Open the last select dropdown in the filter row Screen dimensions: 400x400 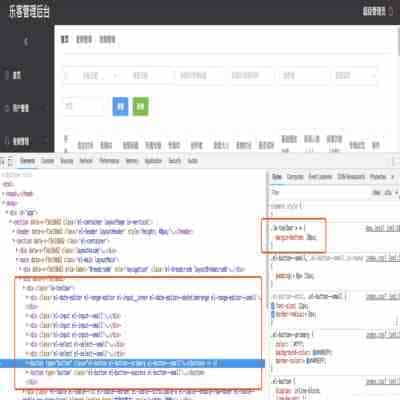[354, 76]
